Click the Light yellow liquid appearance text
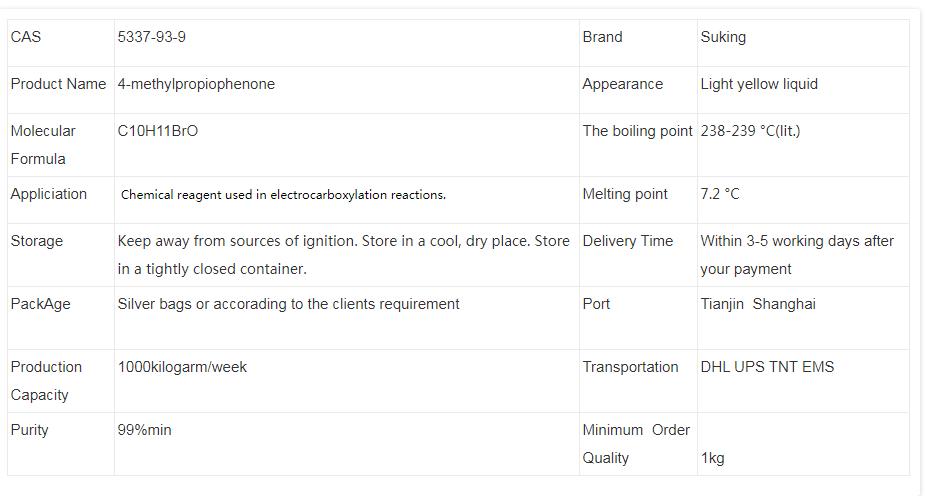This screenshot has width=925, height=496. 759,84
